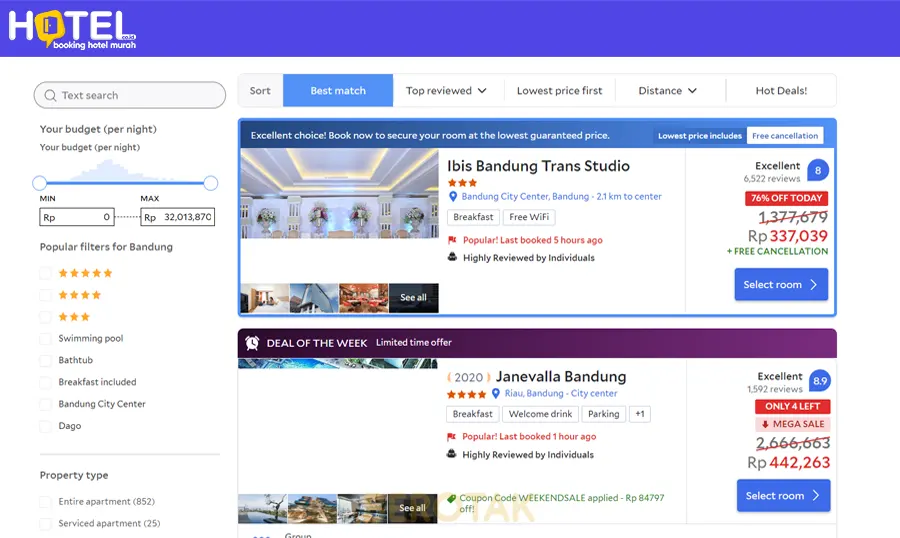Click the budget range slider track

[x=125, y=183]
